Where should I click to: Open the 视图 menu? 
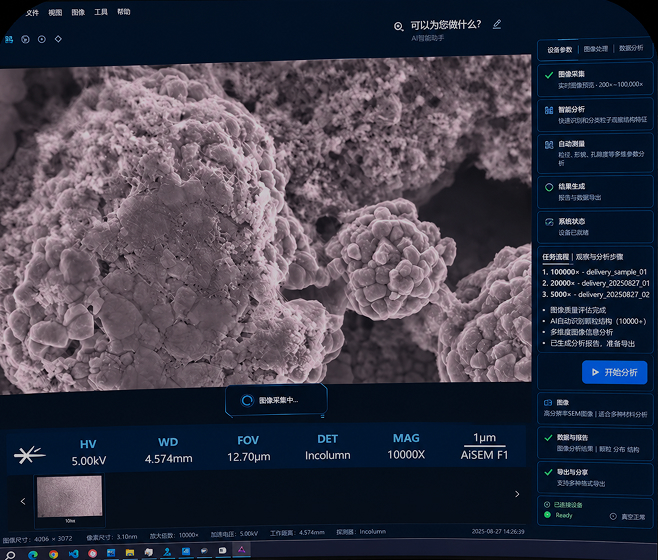click(x=55, y=13)
